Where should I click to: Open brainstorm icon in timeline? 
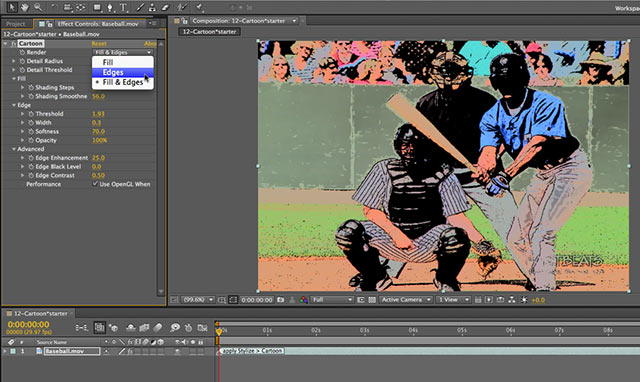pos(175,328)
